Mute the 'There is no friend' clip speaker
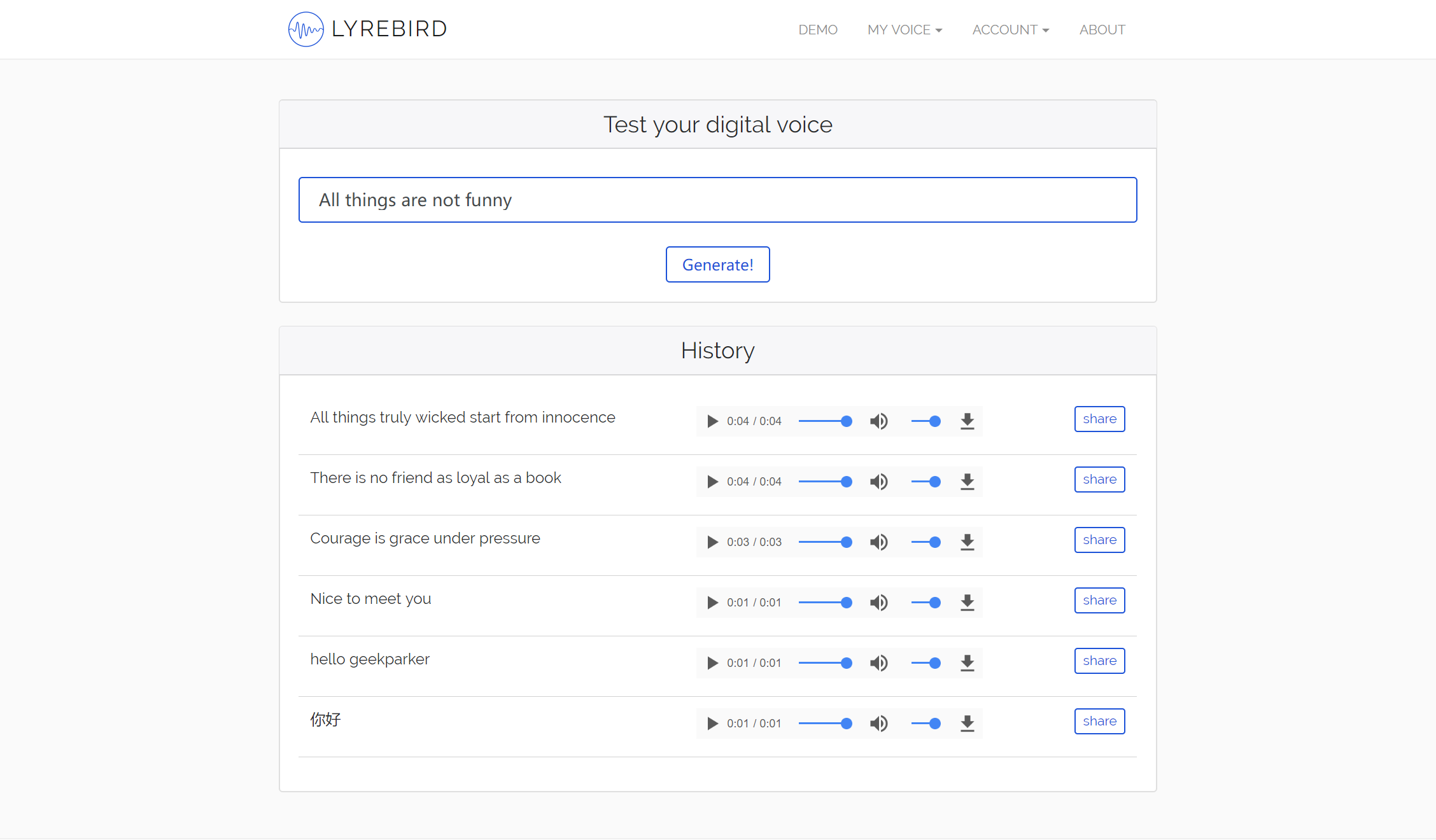1436x840 pixels. 879,482
